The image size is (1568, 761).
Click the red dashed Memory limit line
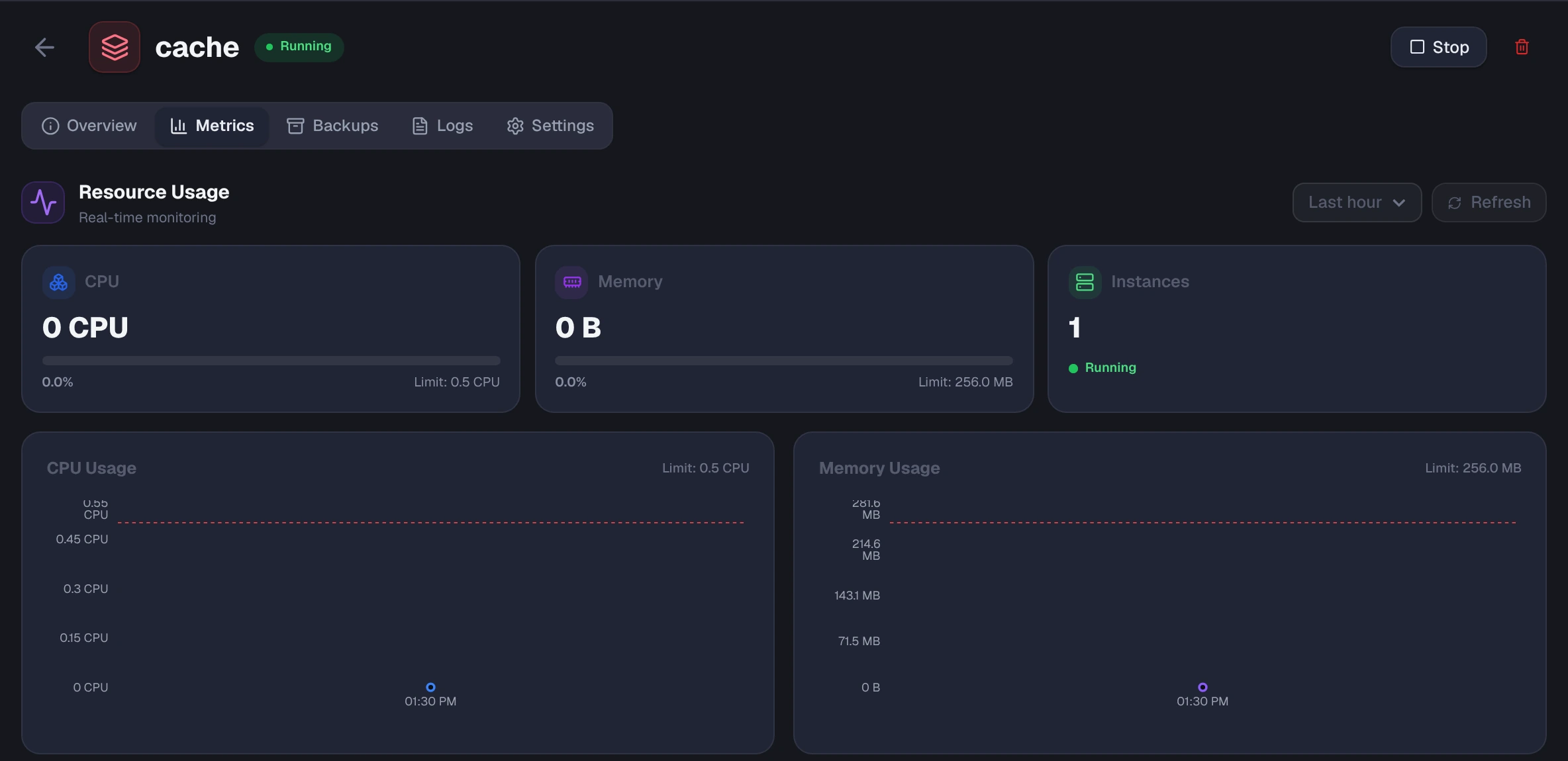click(1202, 523)
